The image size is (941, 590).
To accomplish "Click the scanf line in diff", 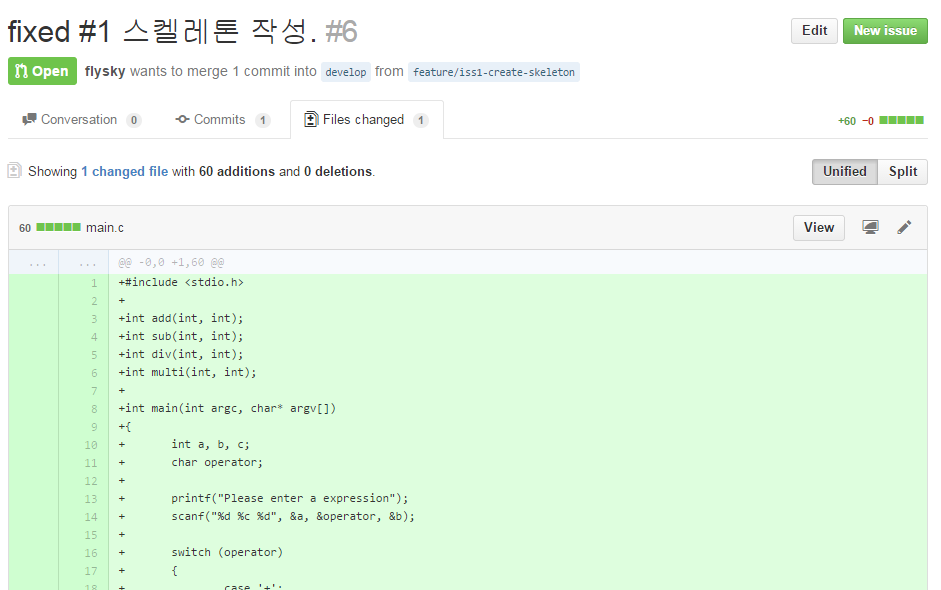I will click(293, 516).
